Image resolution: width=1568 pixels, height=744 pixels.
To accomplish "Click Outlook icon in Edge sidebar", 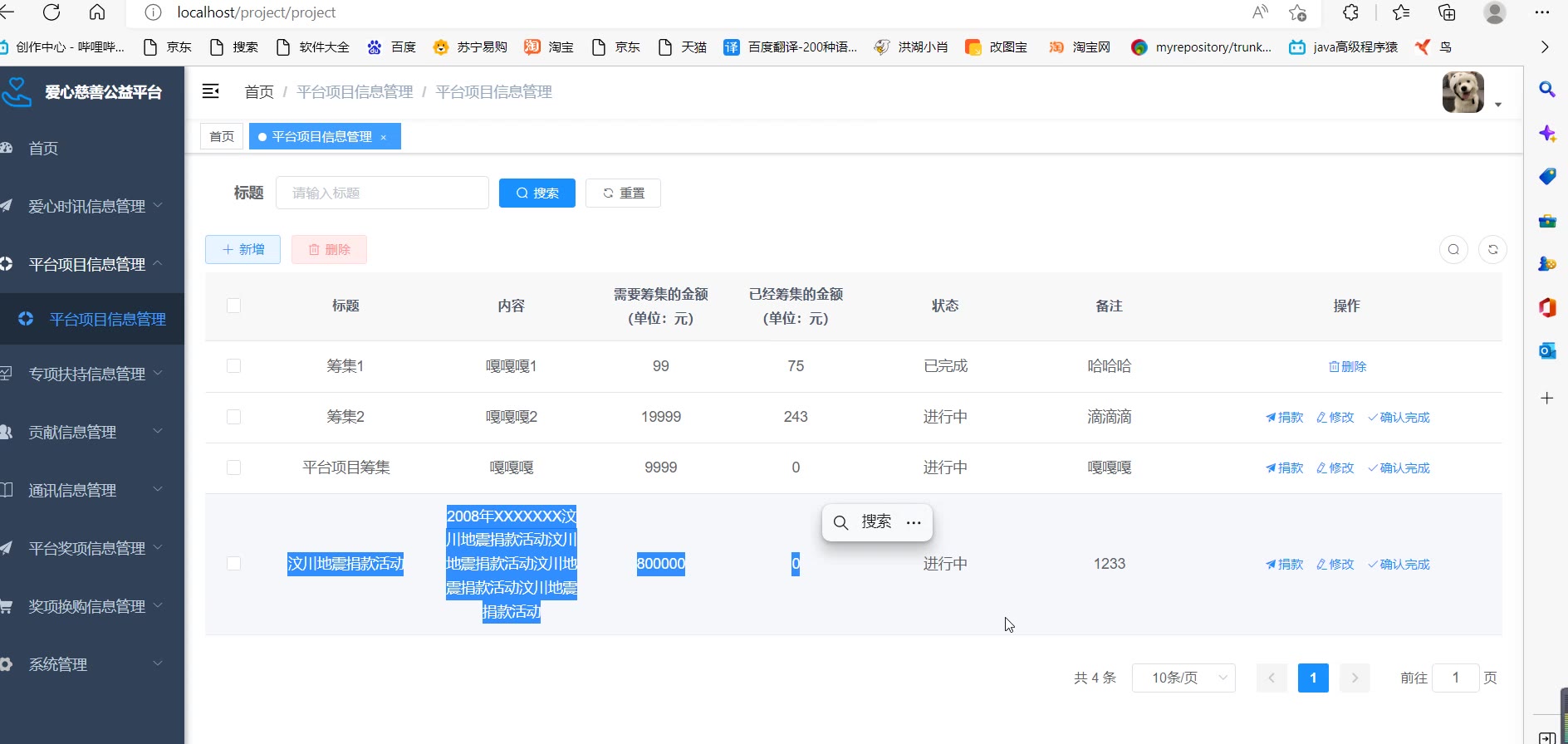I will click(x=1546, y=350).
